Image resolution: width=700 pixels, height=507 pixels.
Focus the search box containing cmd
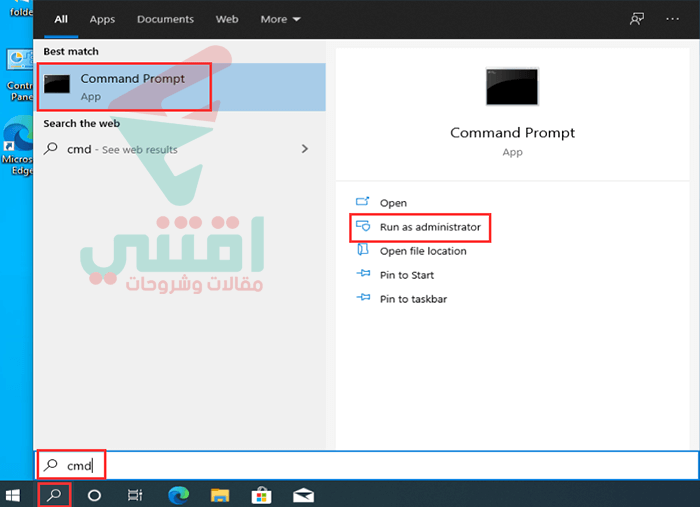tap(367, 465)
